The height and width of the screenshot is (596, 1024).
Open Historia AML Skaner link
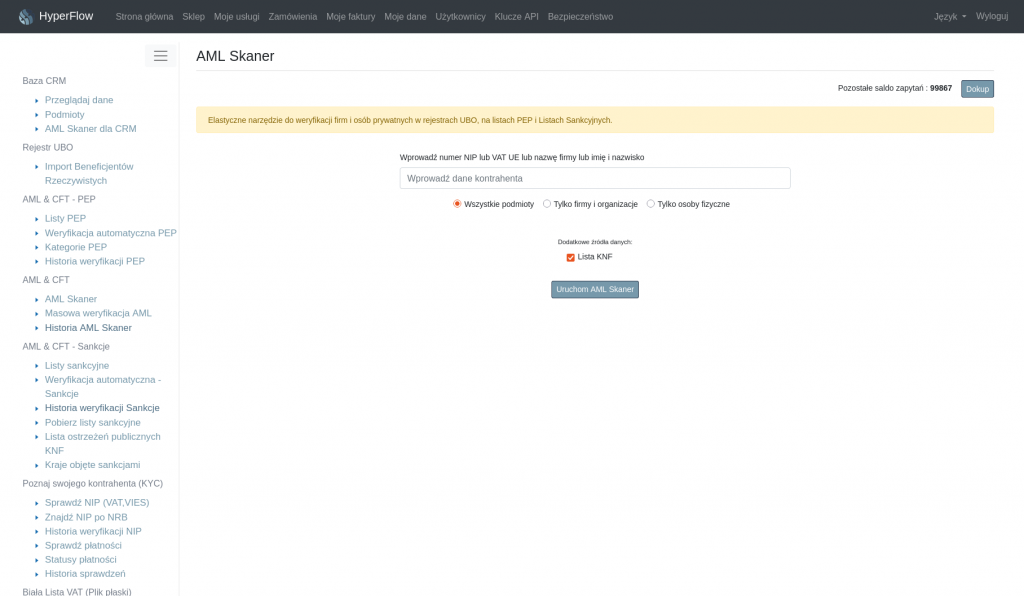coord(88,328)
